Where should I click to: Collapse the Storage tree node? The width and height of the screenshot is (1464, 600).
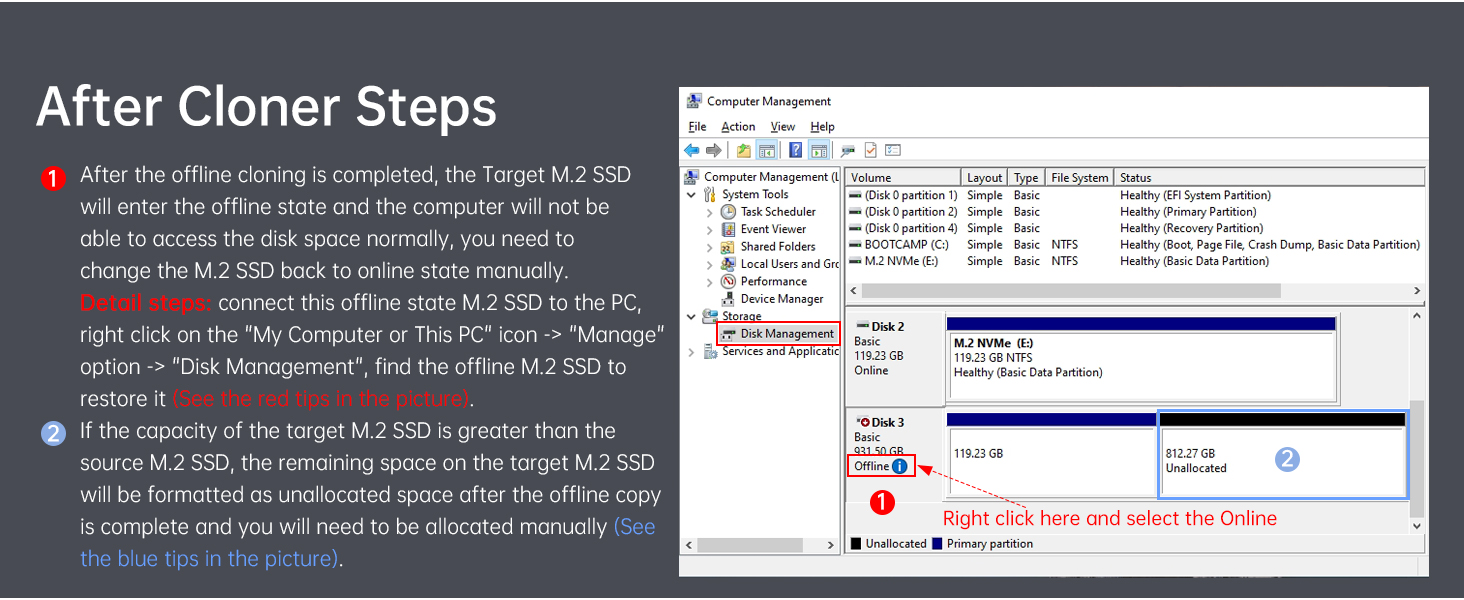[692, 317]
